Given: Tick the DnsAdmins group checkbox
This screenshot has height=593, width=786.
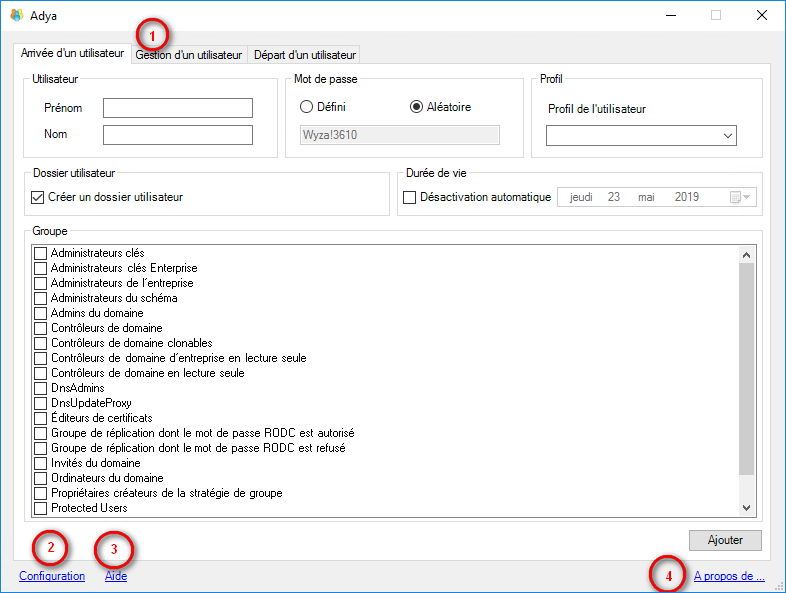Looking at the screenshot, I should point(41,388).
